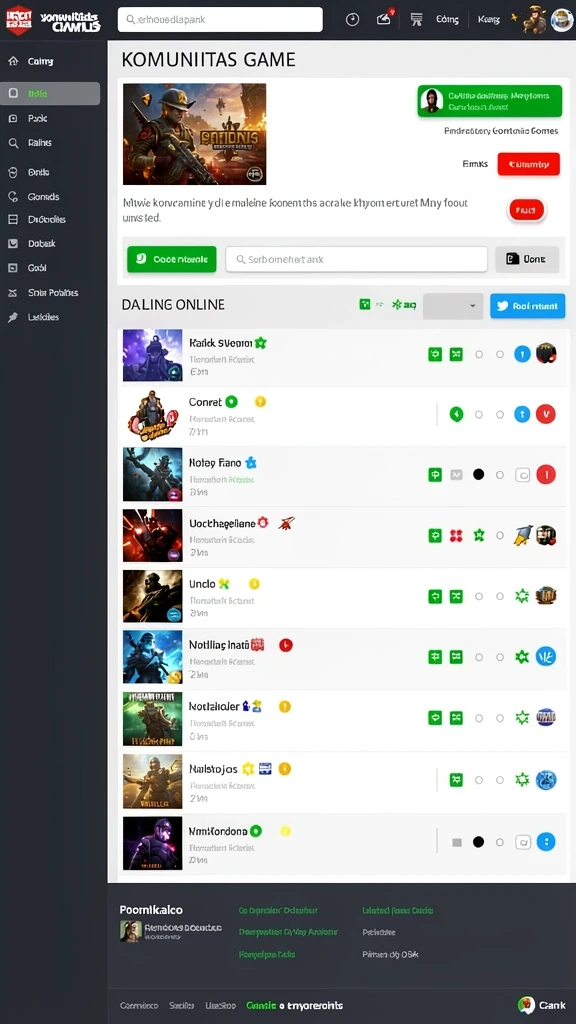Viewport: 576px width, 1024px height.
Task: Click the pin icon at sidebar bottom
Action: 13,317
